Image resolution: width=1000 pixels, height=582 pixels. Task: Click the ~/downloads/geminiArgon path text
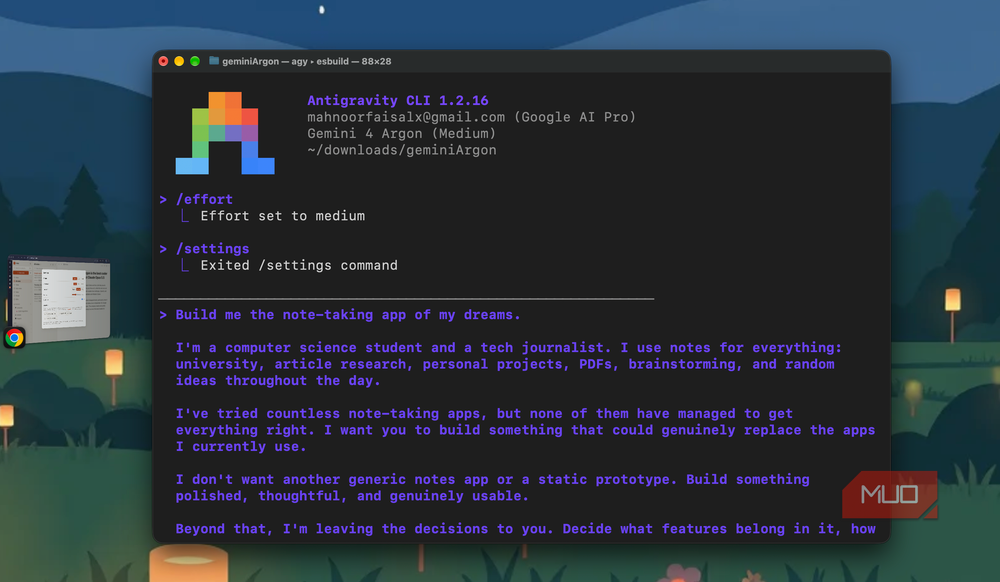tap(402, 150)
